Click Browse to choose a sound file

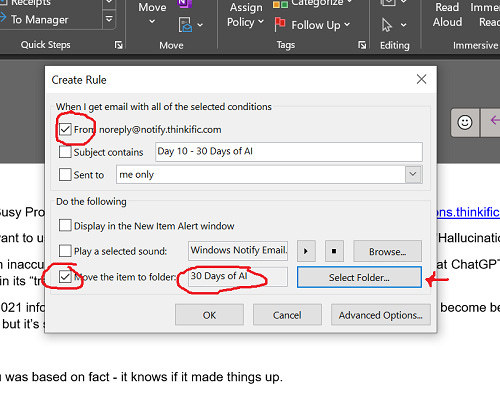click(x=387, y=251)
